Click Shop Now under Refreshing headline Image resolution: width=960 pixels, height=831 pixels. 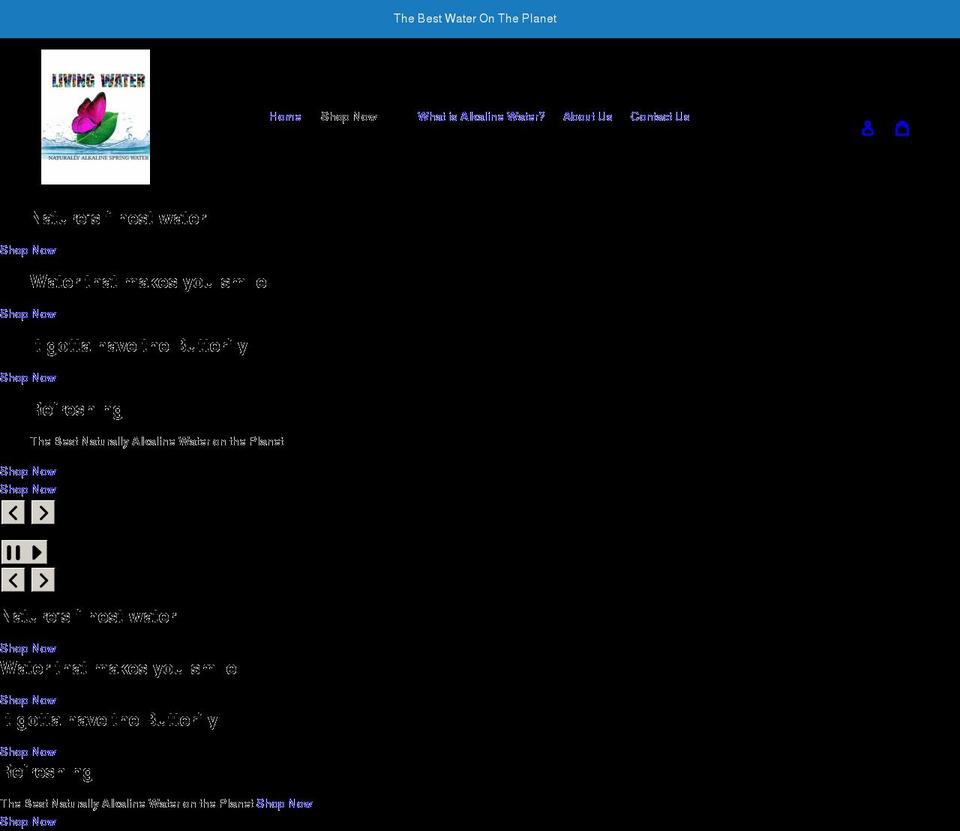(x=27, y=470)
